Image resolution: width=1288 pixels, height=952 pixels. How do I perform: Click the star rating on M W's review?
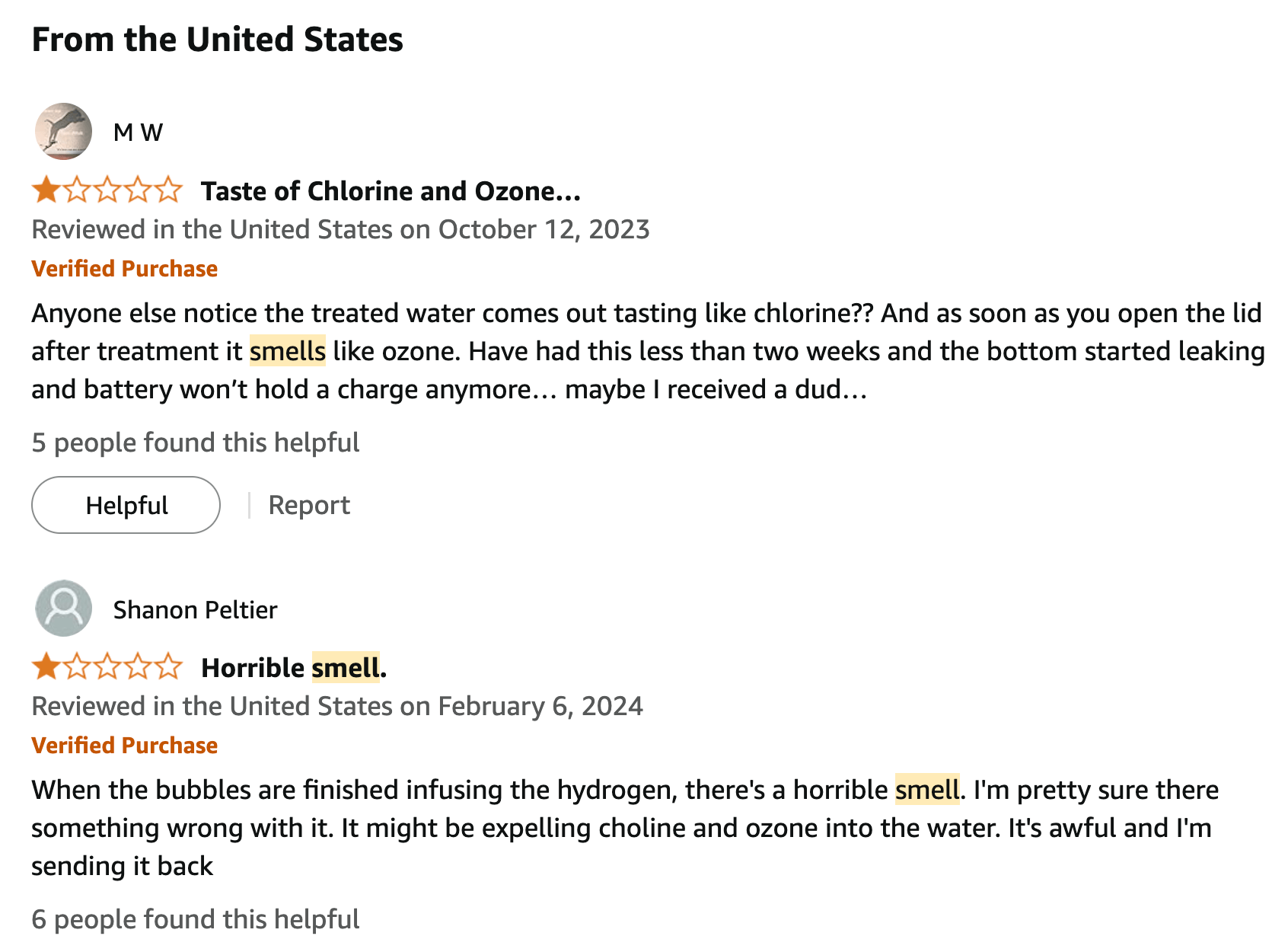coord(107,190)
